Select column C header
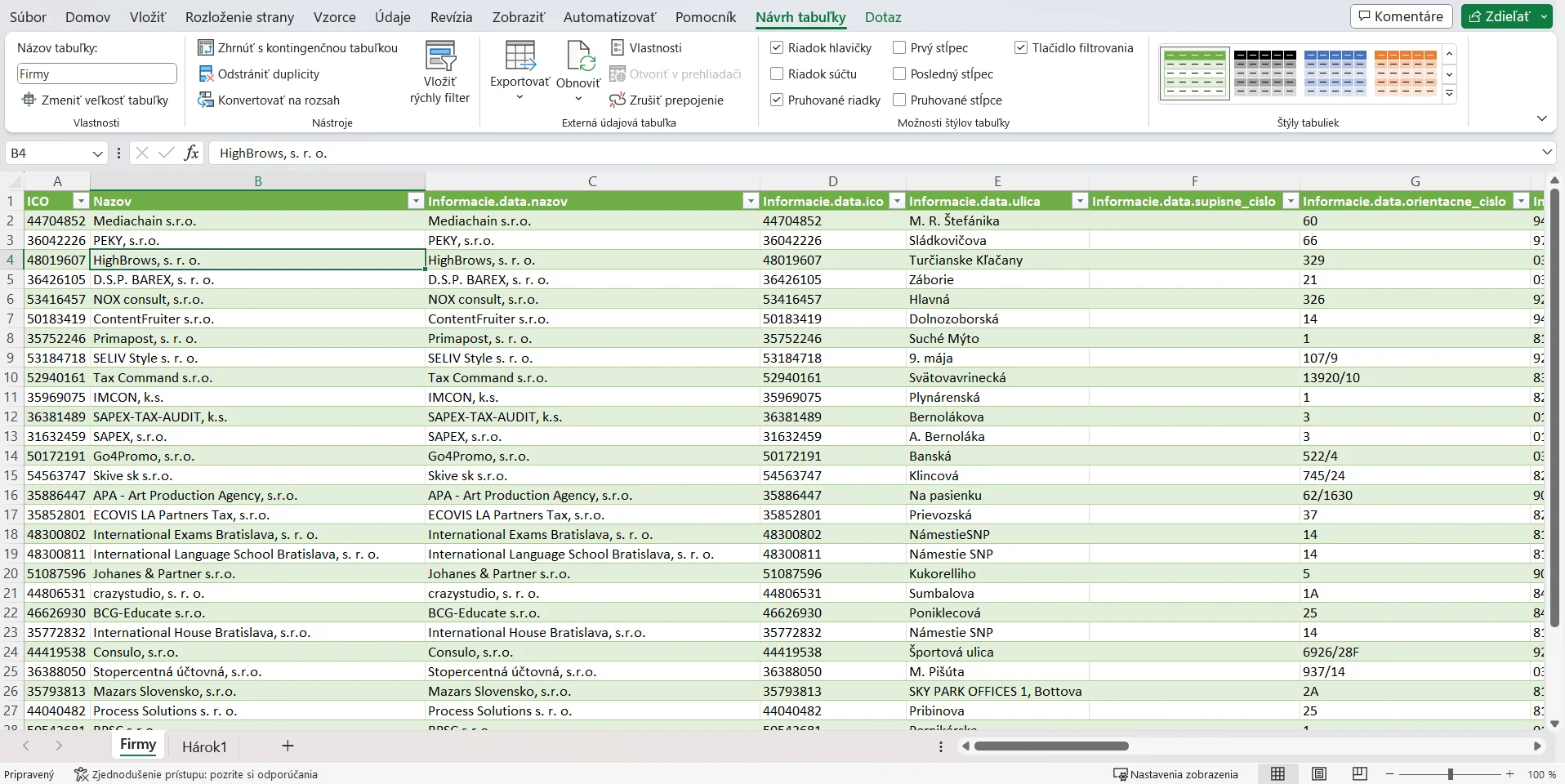This screenshot has width=1565, height=784. tap(592, 181)
